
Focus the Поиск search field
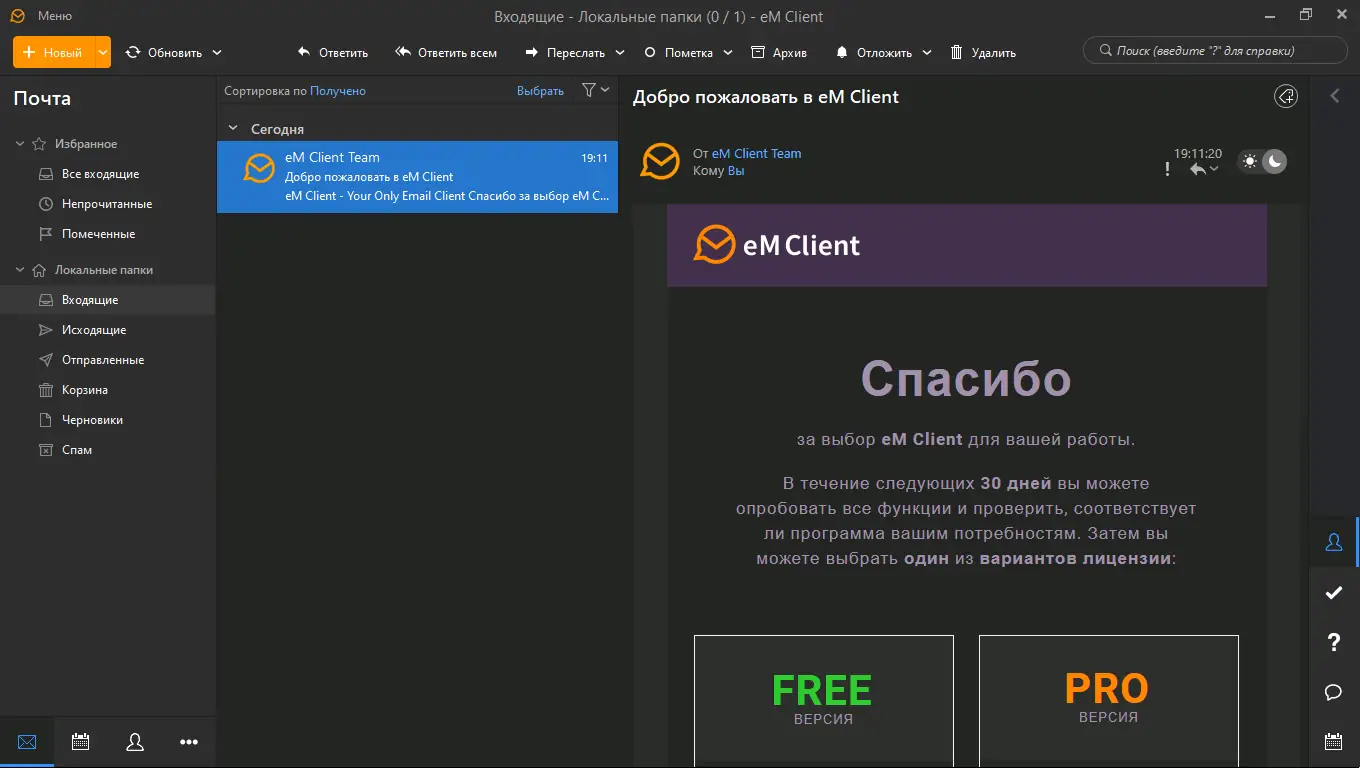click(1215, 50)
